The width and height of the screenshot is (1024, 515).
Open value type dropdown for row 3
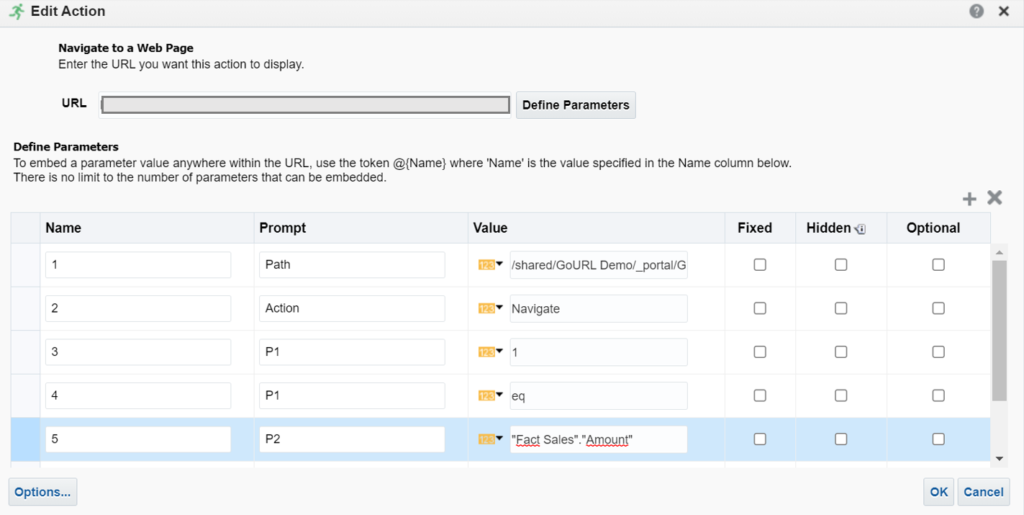[490, 352]
